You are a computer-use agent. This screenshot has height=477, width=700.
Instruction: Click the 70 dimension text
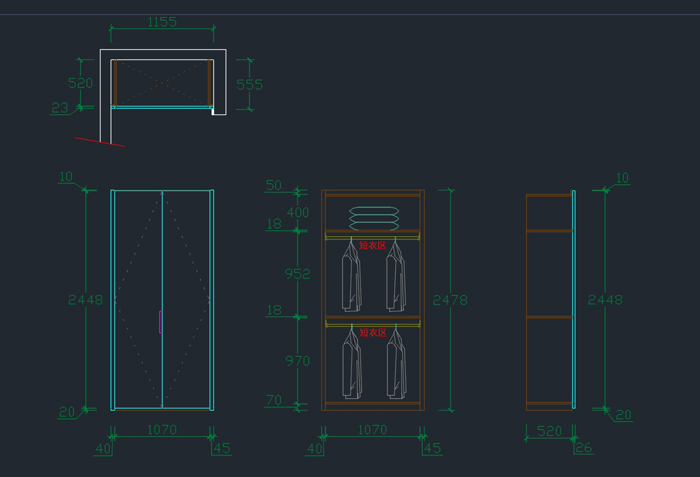click(274, 400)
